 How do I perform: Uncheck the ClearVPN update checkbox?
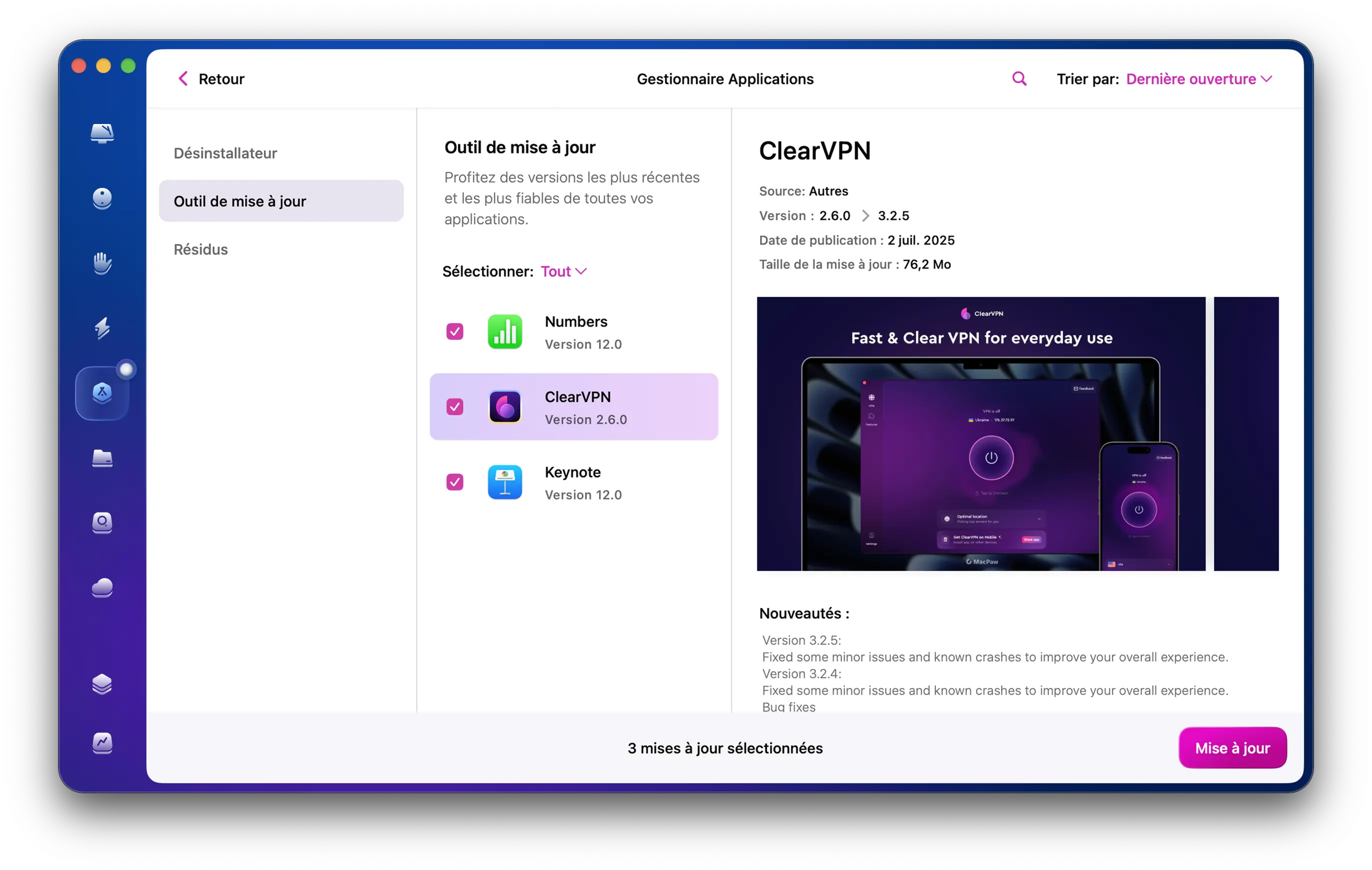pos(454,407)
